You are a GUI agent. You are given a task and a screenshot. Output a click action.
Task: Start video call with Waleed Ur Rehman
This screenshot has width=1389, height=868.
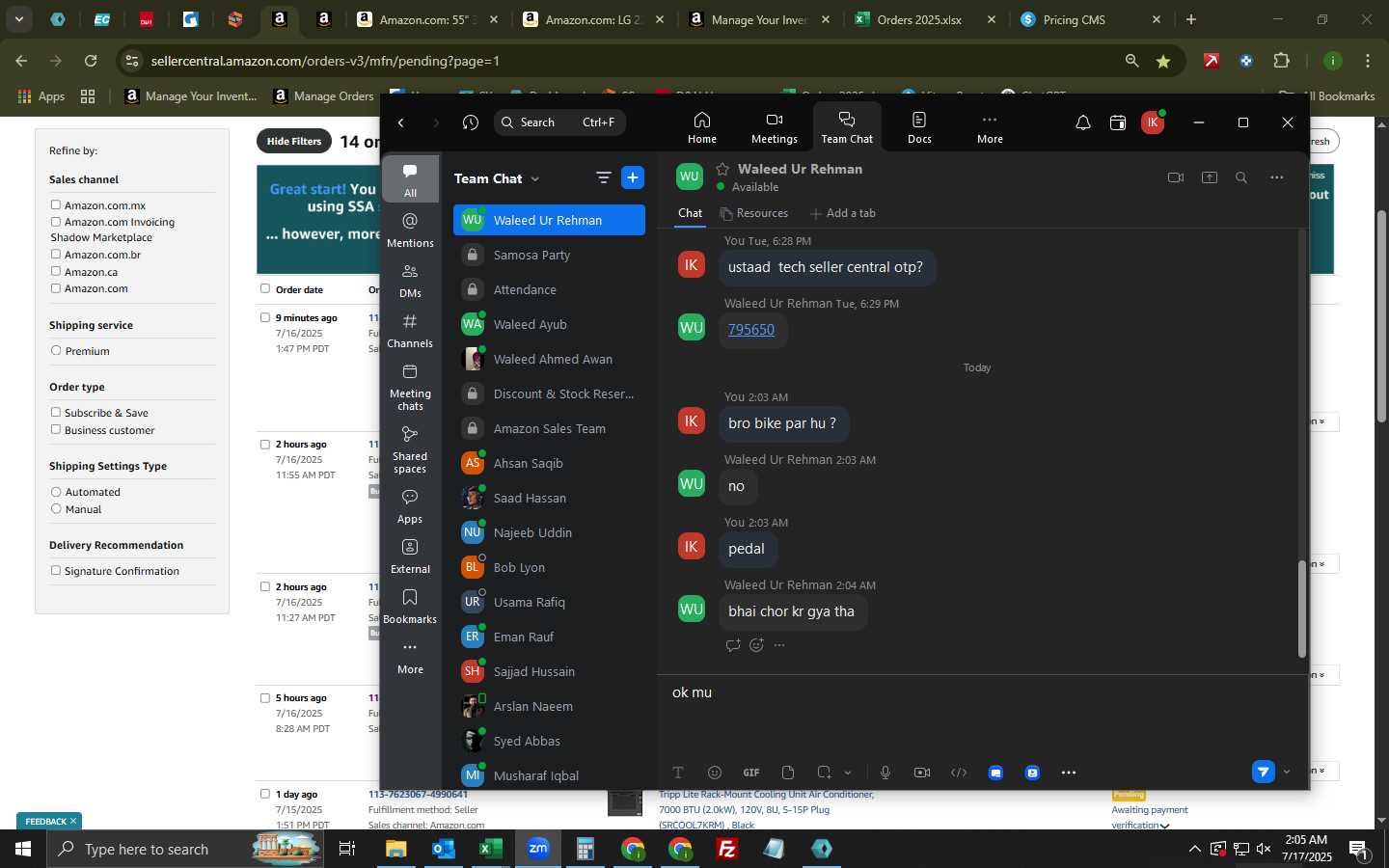click(x=1175, y=177)
